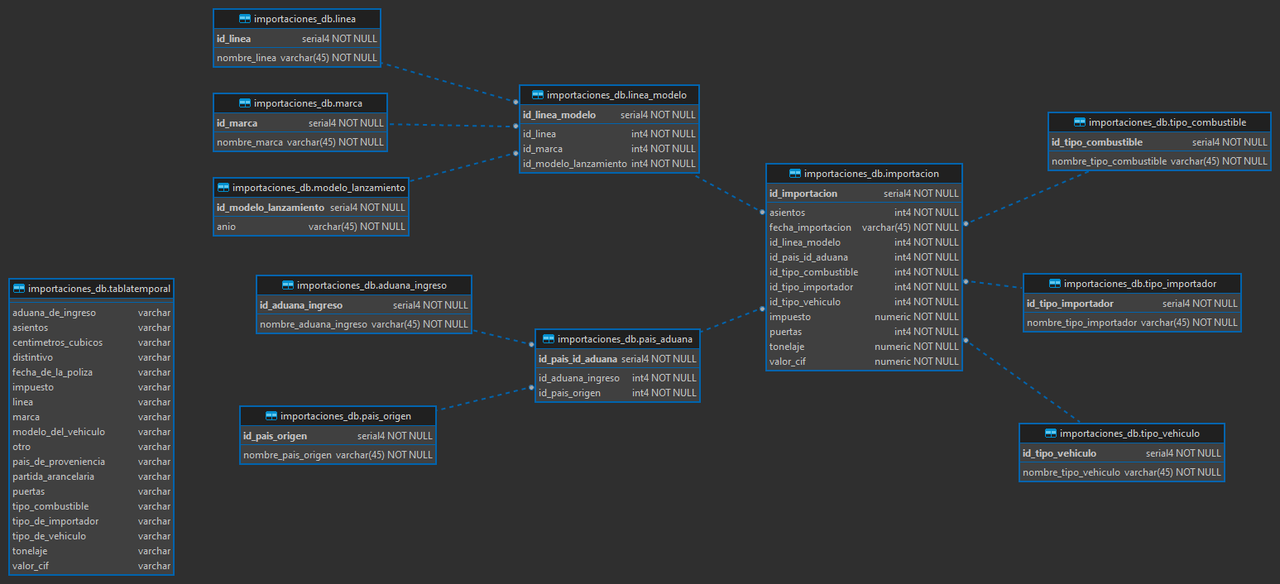Select the importaciones_db.pais_origen table header
Viewport: 1280px width, 584px height.
tap(337, 415)
